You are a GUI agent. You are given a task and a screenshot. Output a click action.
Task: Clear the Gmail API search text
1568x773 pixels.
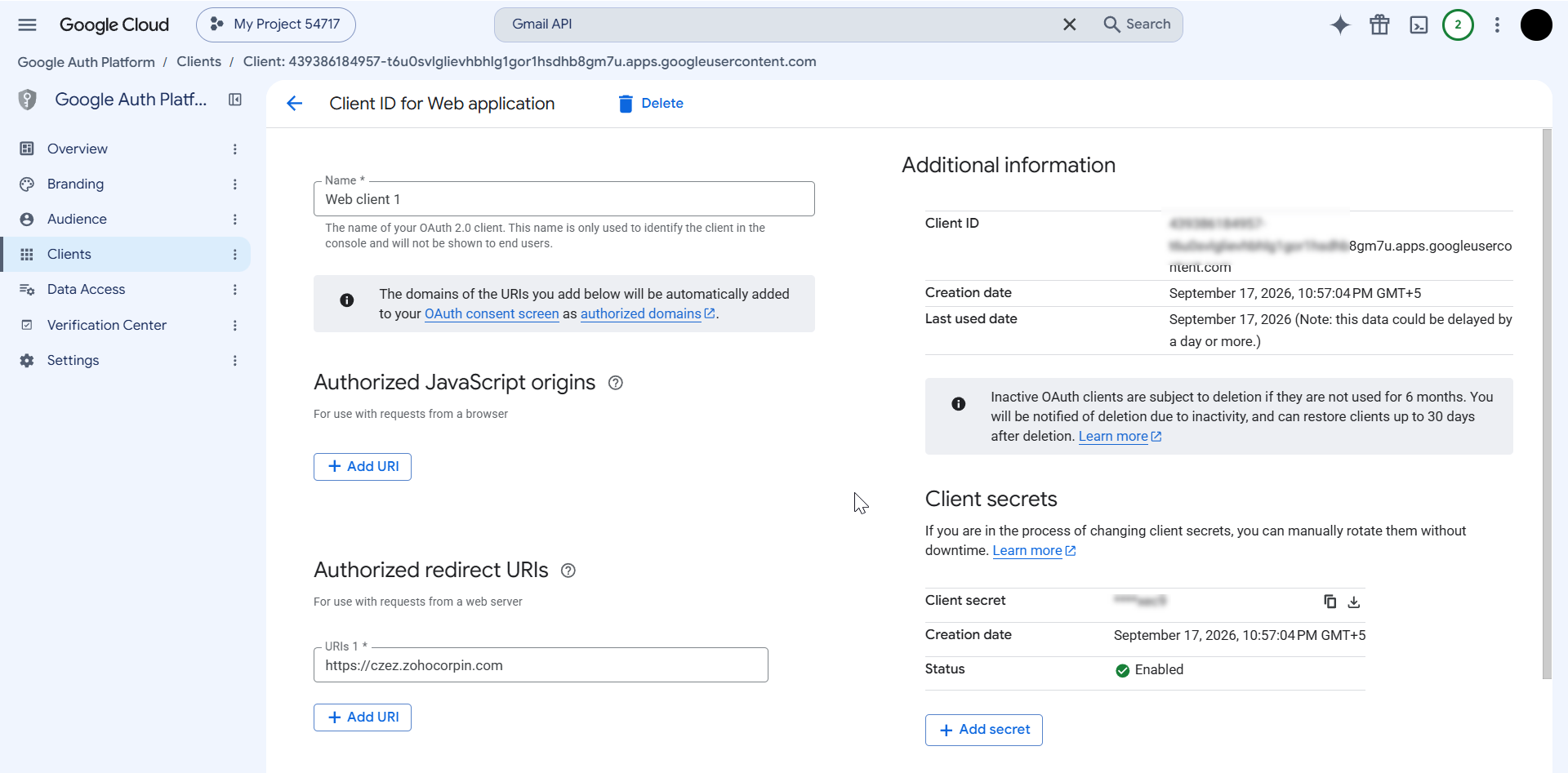click(1069, 24)
